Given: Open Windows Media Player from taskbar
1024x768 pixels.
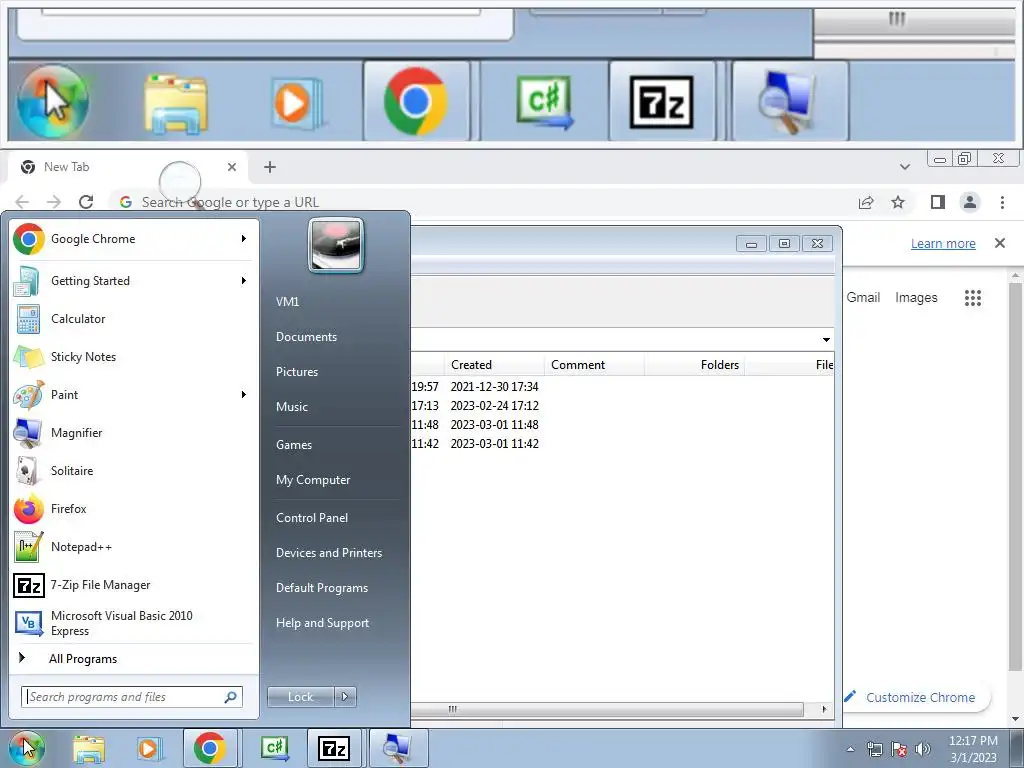Looking at the screenshot, I should pos(150,749).
